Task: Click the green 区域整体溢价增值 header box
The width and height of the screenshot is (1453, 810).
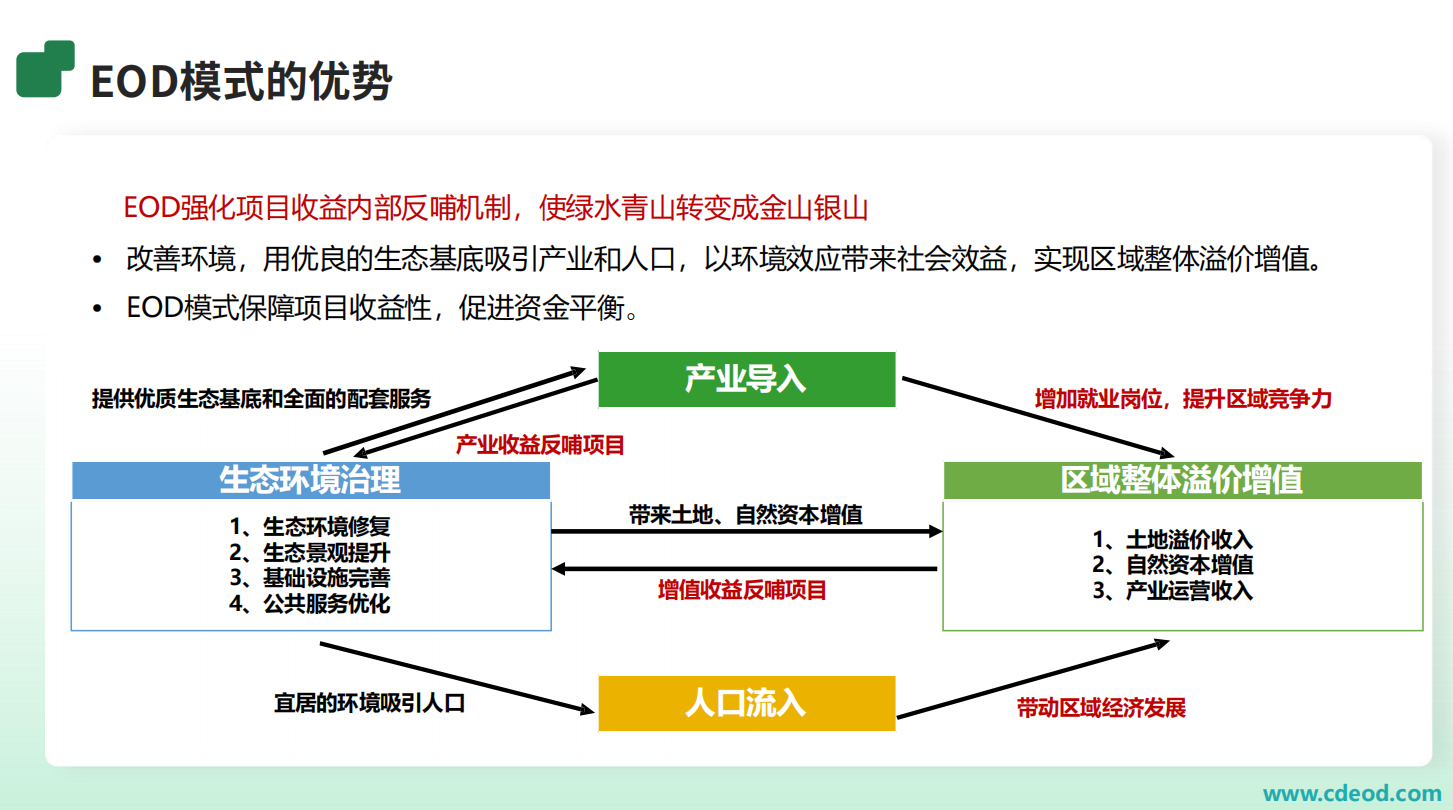Action: pyautogui.click(x=1183, y=480)
